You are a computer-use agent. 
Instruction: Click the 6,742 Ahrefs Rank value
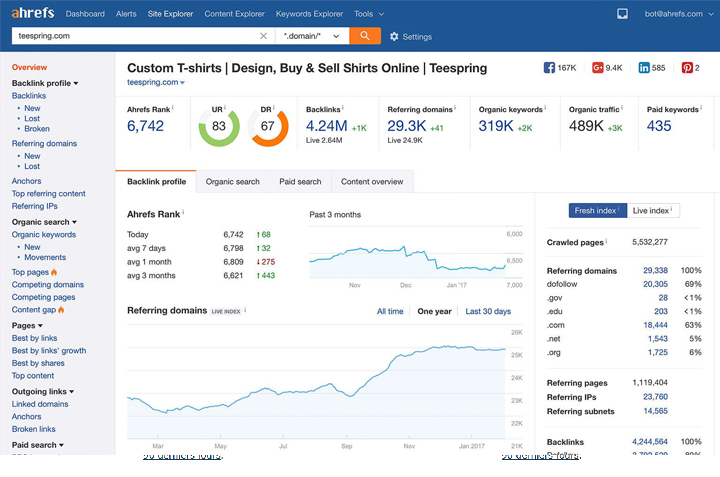(x=145, y=126)
